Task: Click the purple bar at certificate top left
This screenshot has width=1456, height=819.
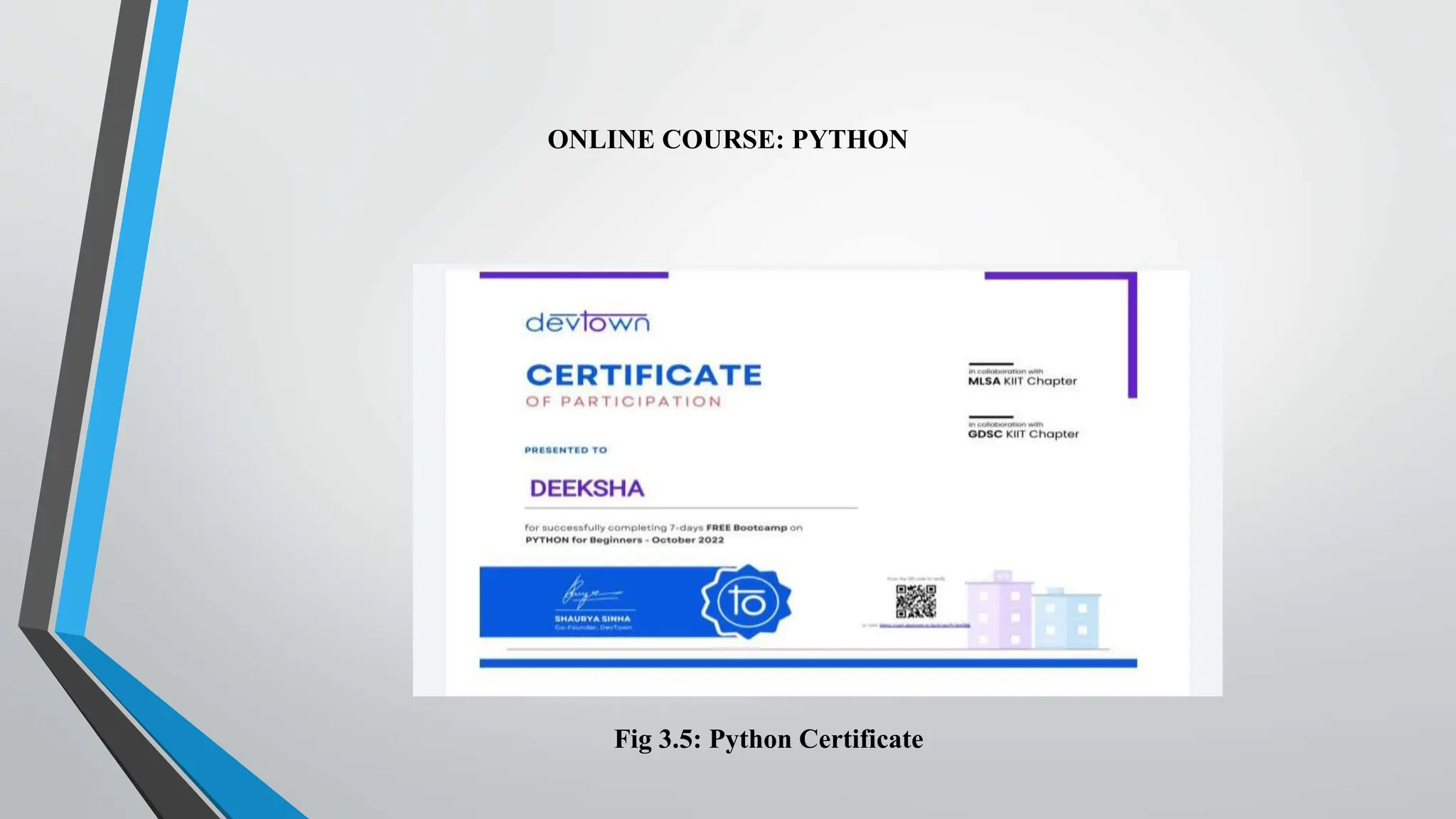Action: (574, 275)
